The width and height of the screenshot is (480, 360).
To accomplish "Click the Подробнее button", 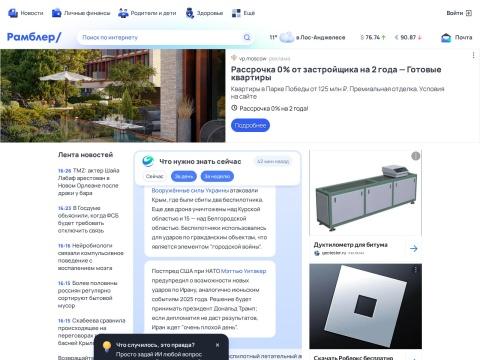I will (x=250, y=125).
